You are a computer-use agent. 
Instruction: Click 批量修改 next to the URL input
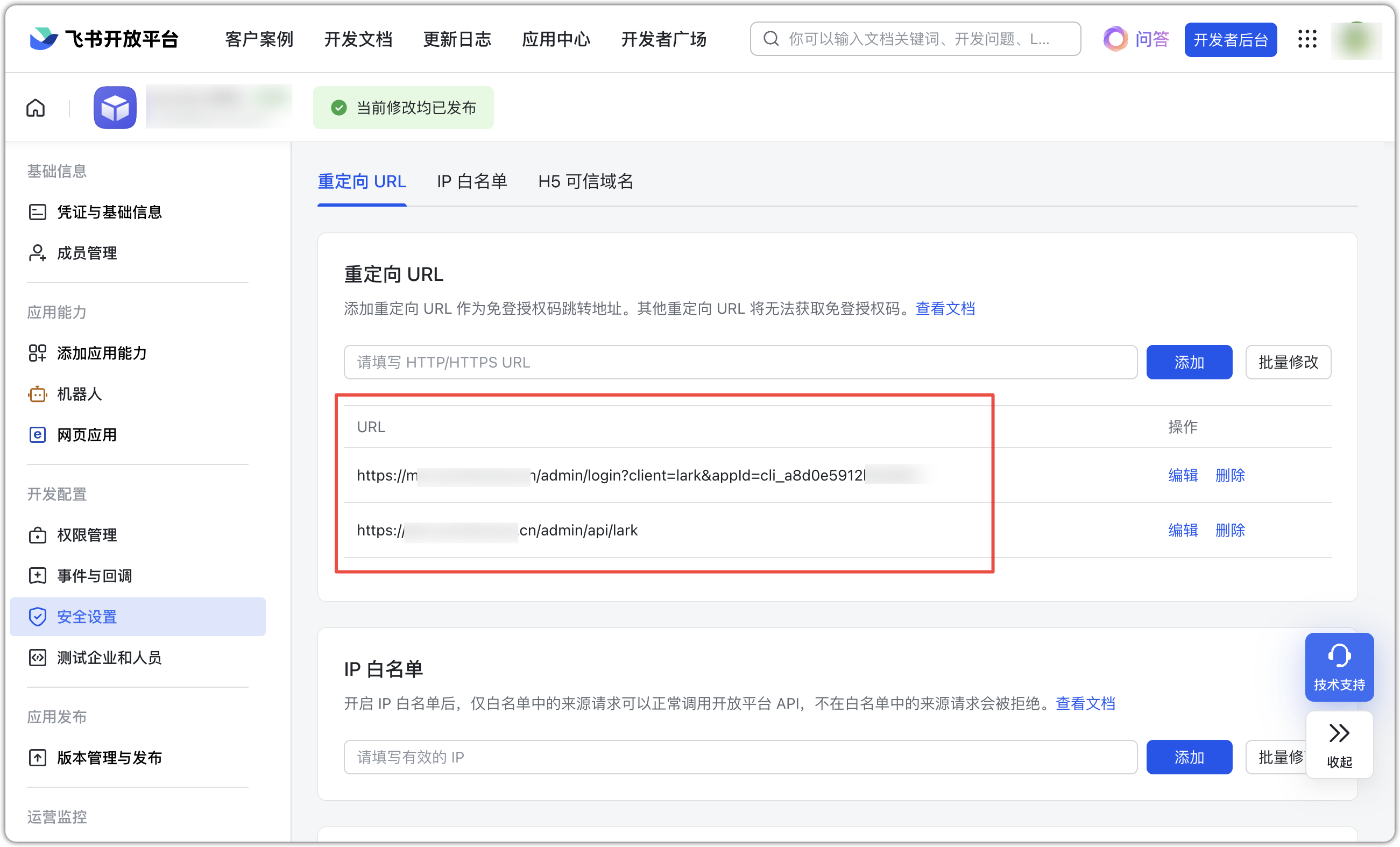coord(1288,362)
